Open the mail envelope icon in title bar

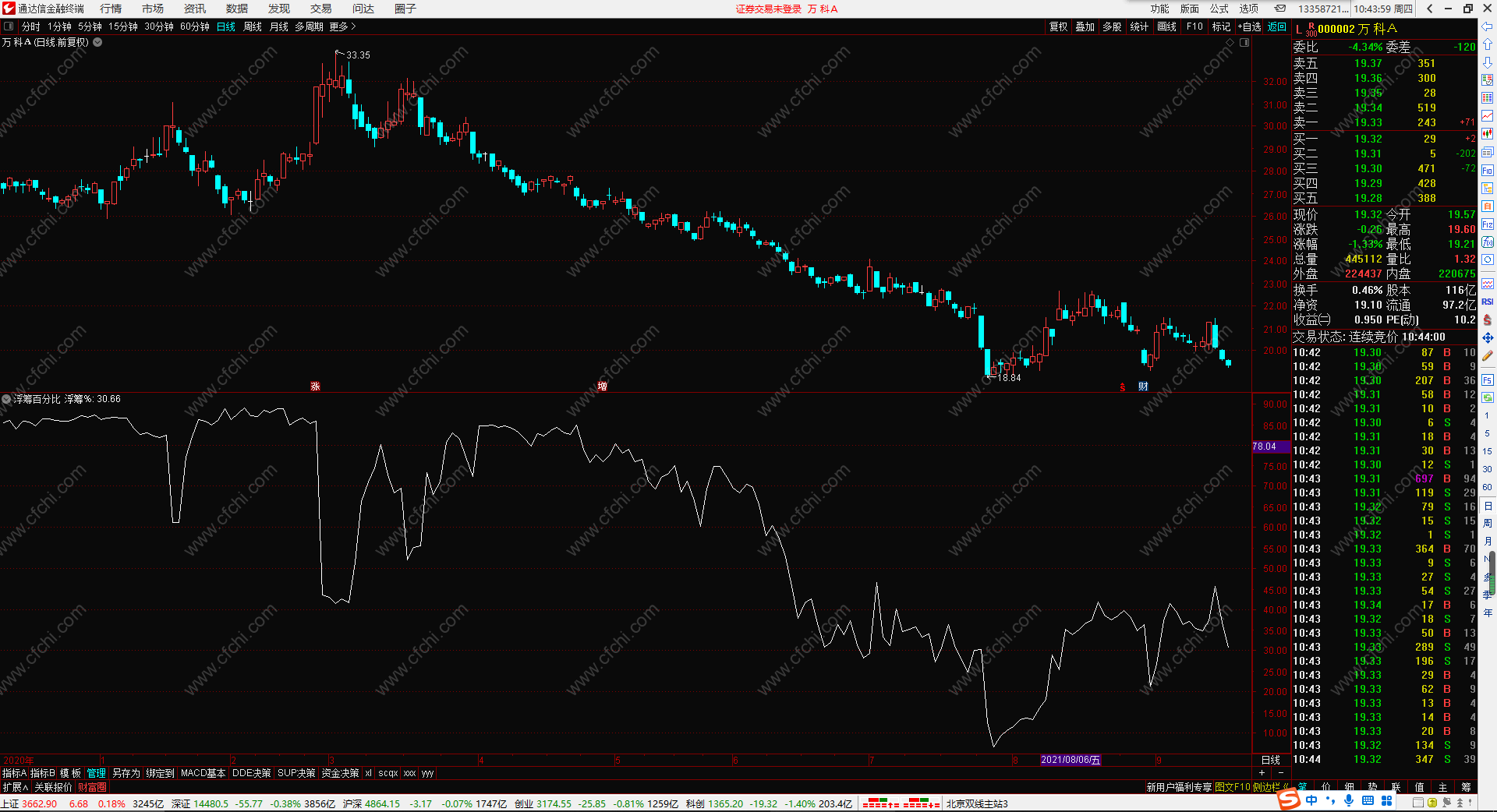pos(1280,9)
